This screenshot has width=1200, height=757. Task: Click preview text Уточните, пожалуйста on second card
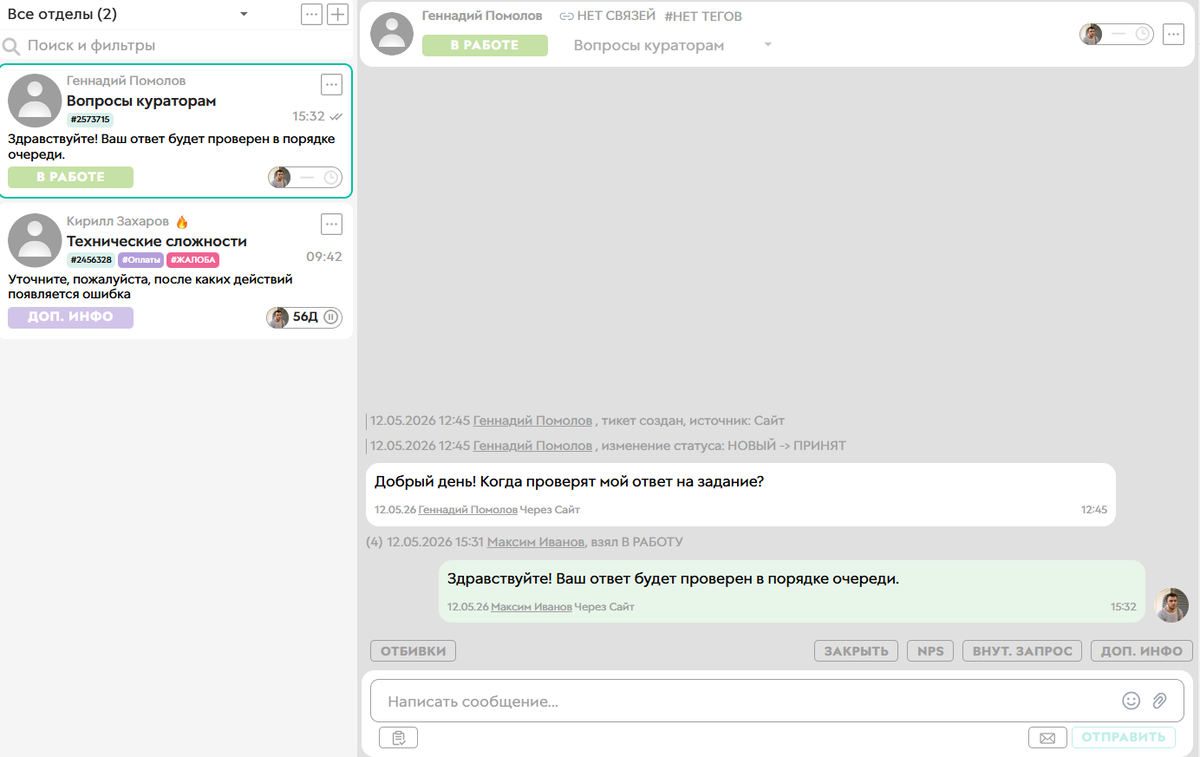pyautogui.click(x=150, y=286)
